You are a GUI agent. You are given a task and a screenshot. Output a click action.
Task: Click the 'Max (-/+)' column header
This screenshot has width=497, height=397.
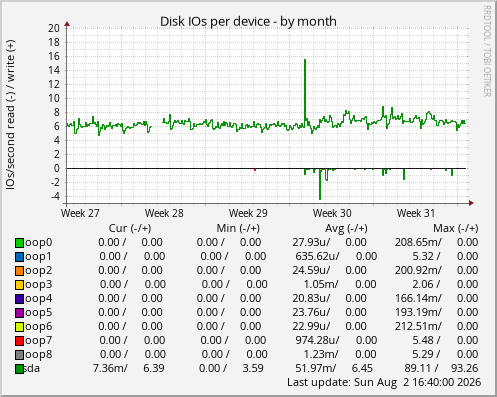456,228
